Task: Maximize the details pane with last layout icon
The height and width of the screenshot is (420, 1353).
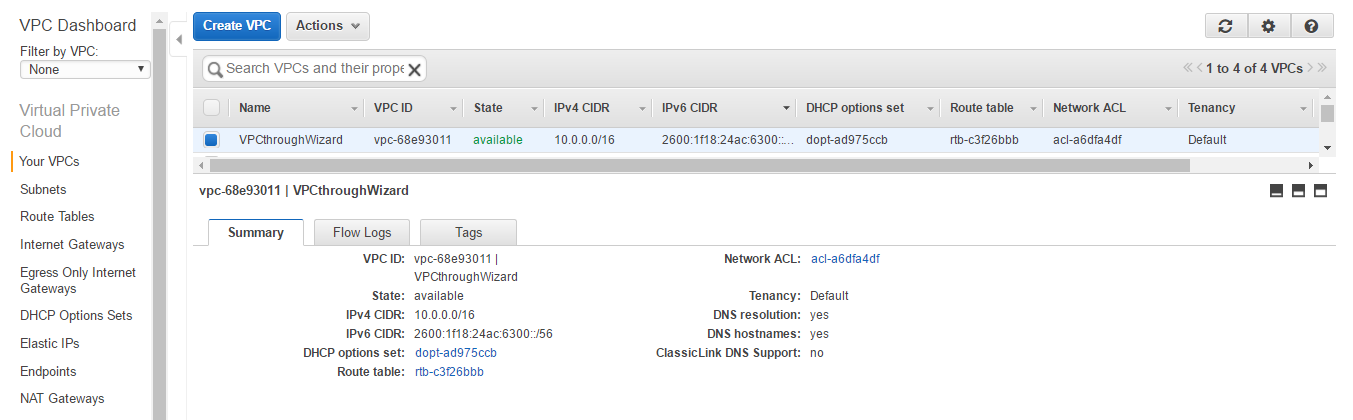Action: 1320,191
